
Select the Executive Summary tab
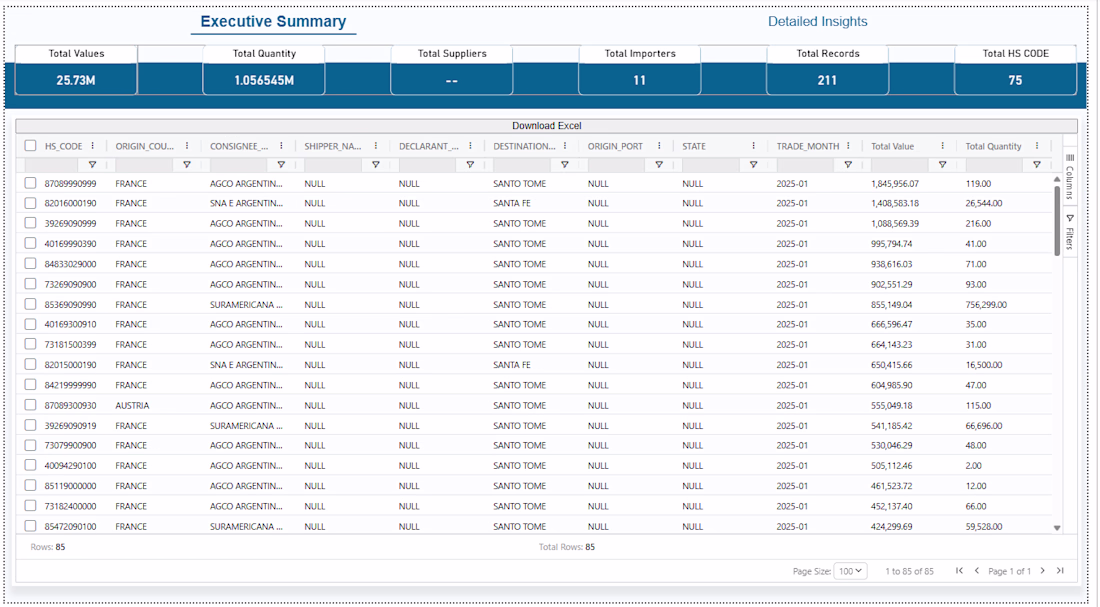(273, 22)
